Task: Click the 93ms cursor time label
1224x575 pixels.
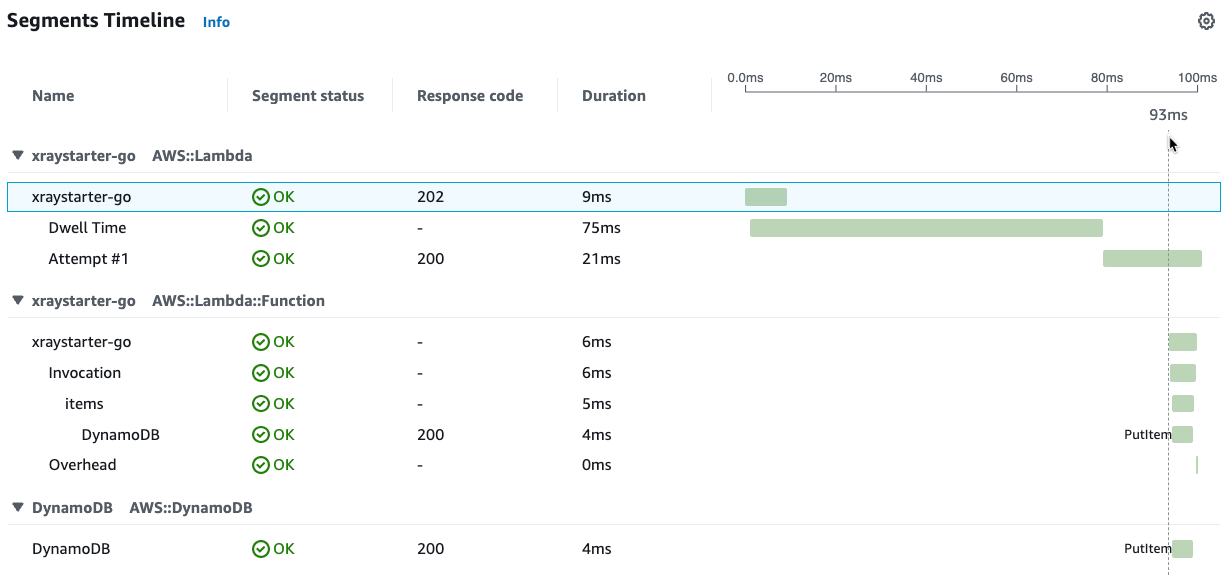Action: click(x=1168, y=115)
